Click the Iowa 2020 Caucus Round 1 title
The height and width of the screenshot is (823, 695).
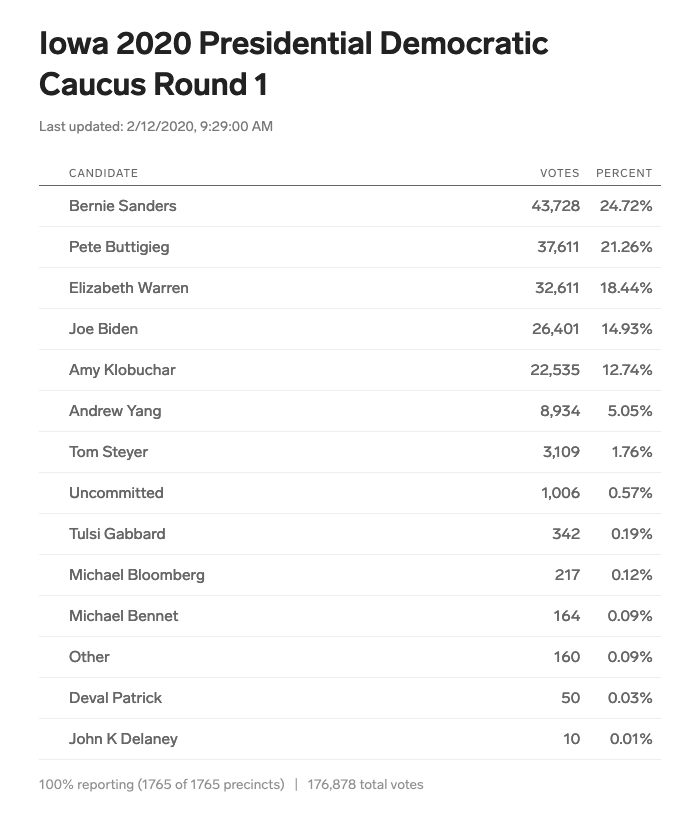coord(293,64)
